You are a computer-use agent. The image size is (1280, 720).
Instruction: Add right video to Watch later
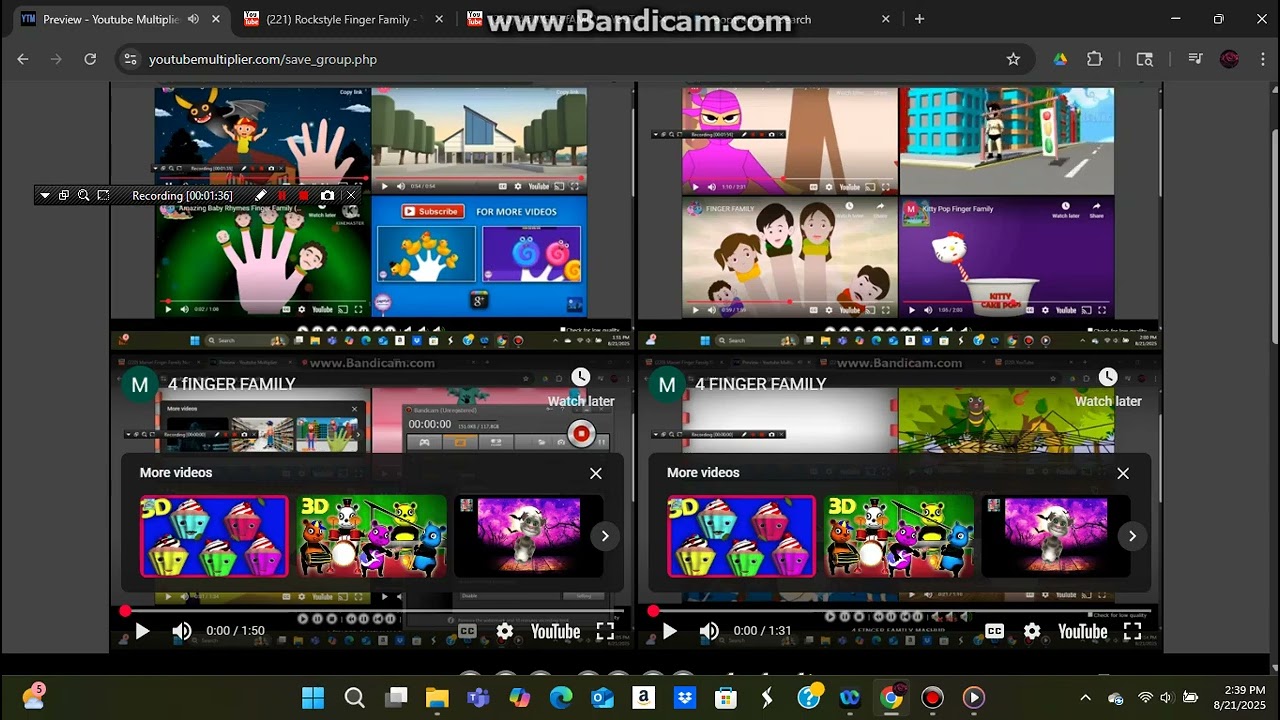(x=1108, y=387)
